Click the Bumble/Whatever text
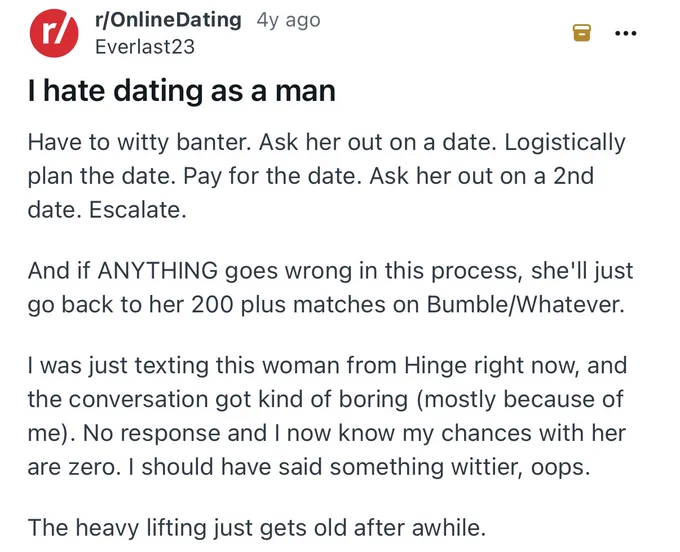Image resolution: width=680 pixels, height=552 pixels. pyautogui.click(x=526, y=304)
